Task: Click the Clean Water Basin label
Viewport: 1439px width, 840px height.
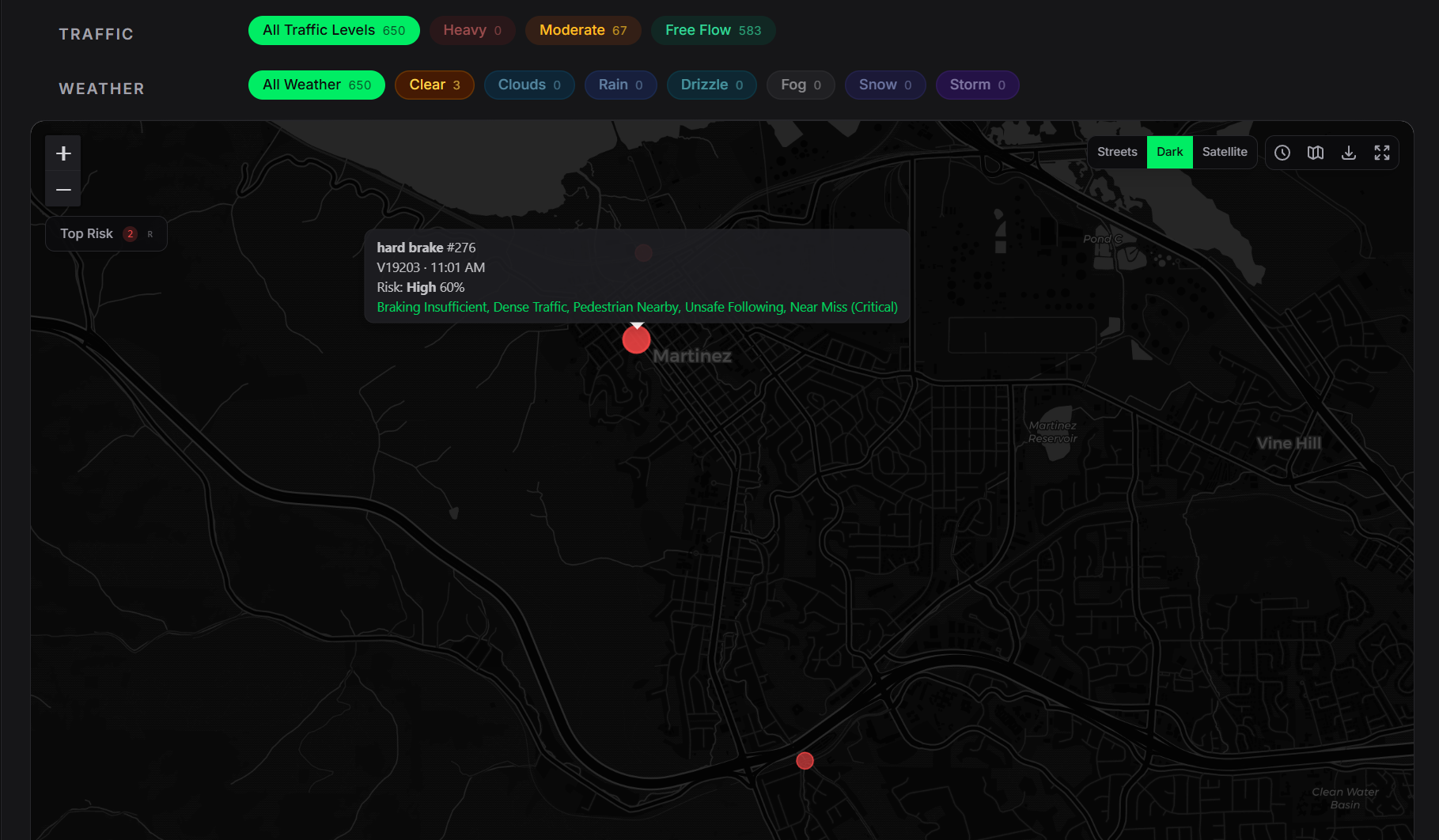Action: 1345,798
